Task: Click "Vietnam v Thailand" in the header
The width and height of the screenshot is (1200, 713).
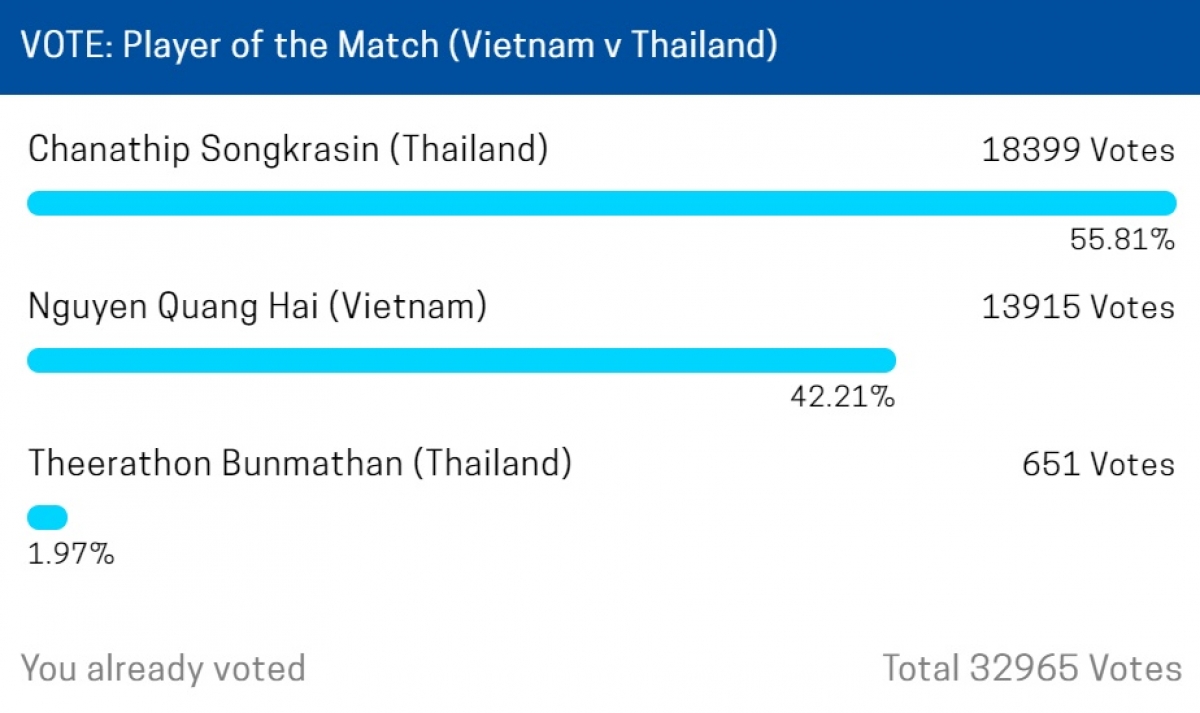Action: click(x=613, y=46)
